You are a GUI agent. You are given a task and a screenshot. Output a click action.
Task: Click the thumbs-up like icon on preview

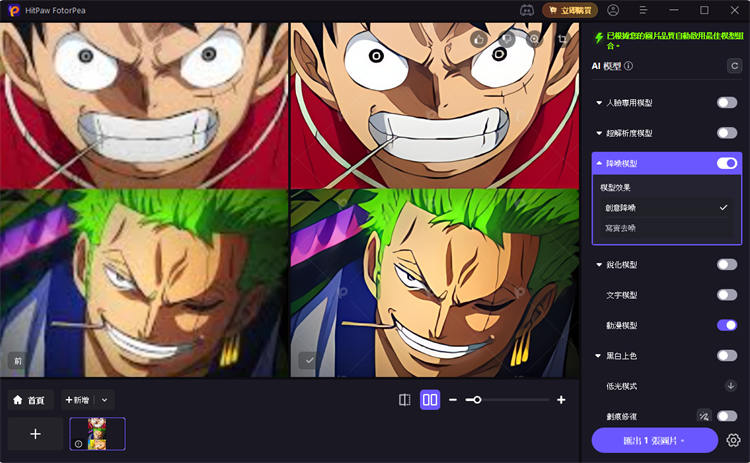478,39
